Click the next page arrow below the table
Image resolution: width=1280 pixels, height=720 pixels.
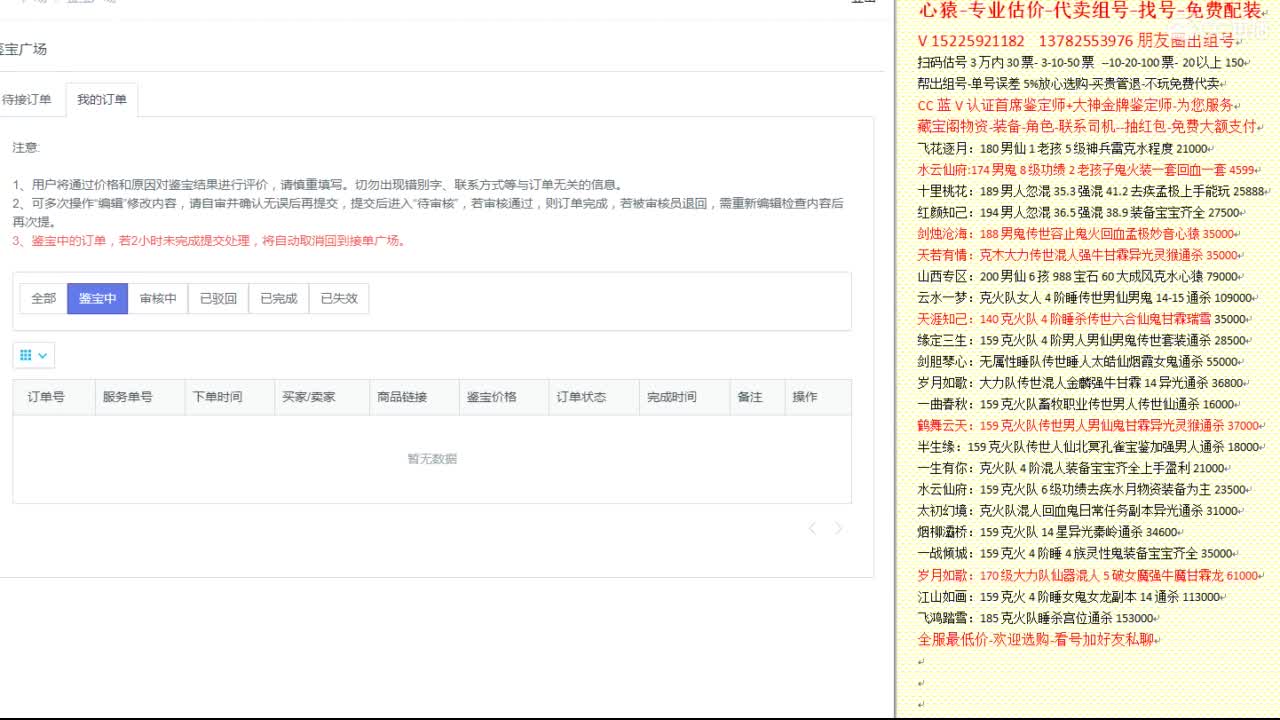click(x=838, y=528)
